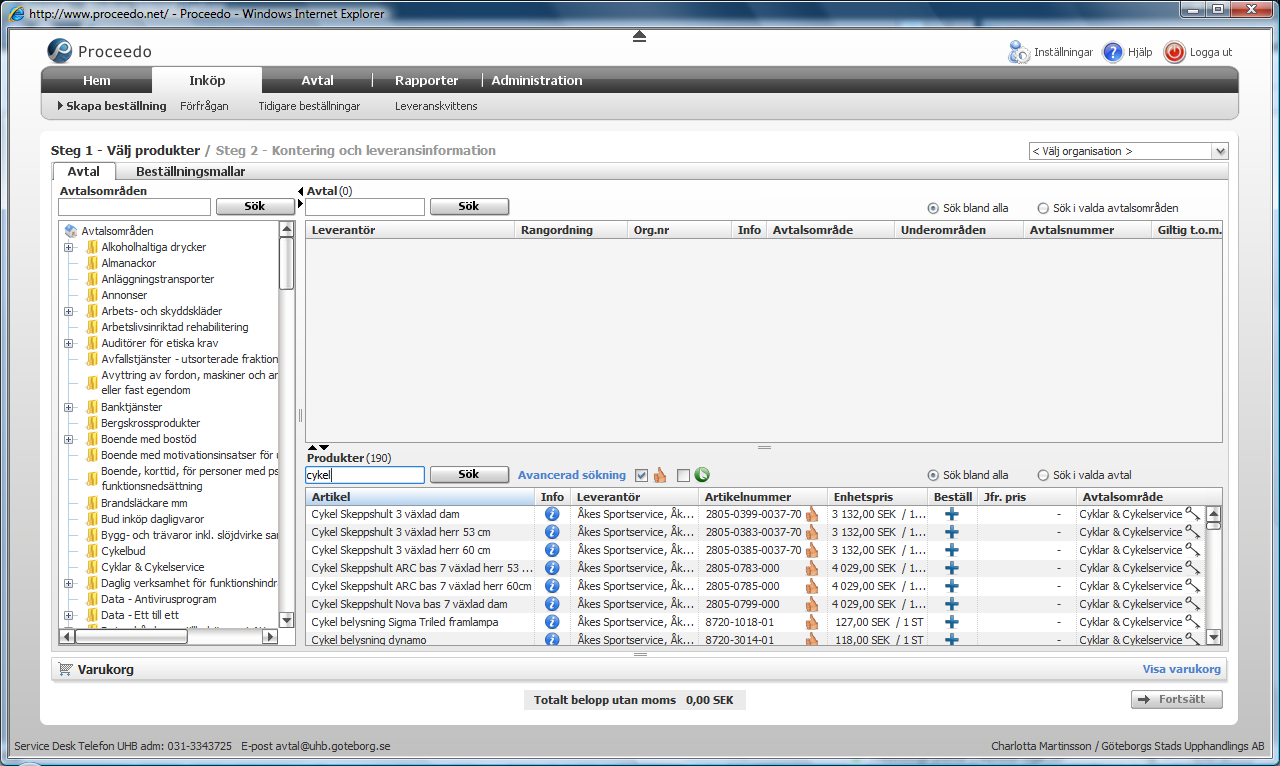
Task: Open info for Cykel Skeppshult Nova bas 7 växlad dam
Action: pyautogui.click(x=552, y=604)
